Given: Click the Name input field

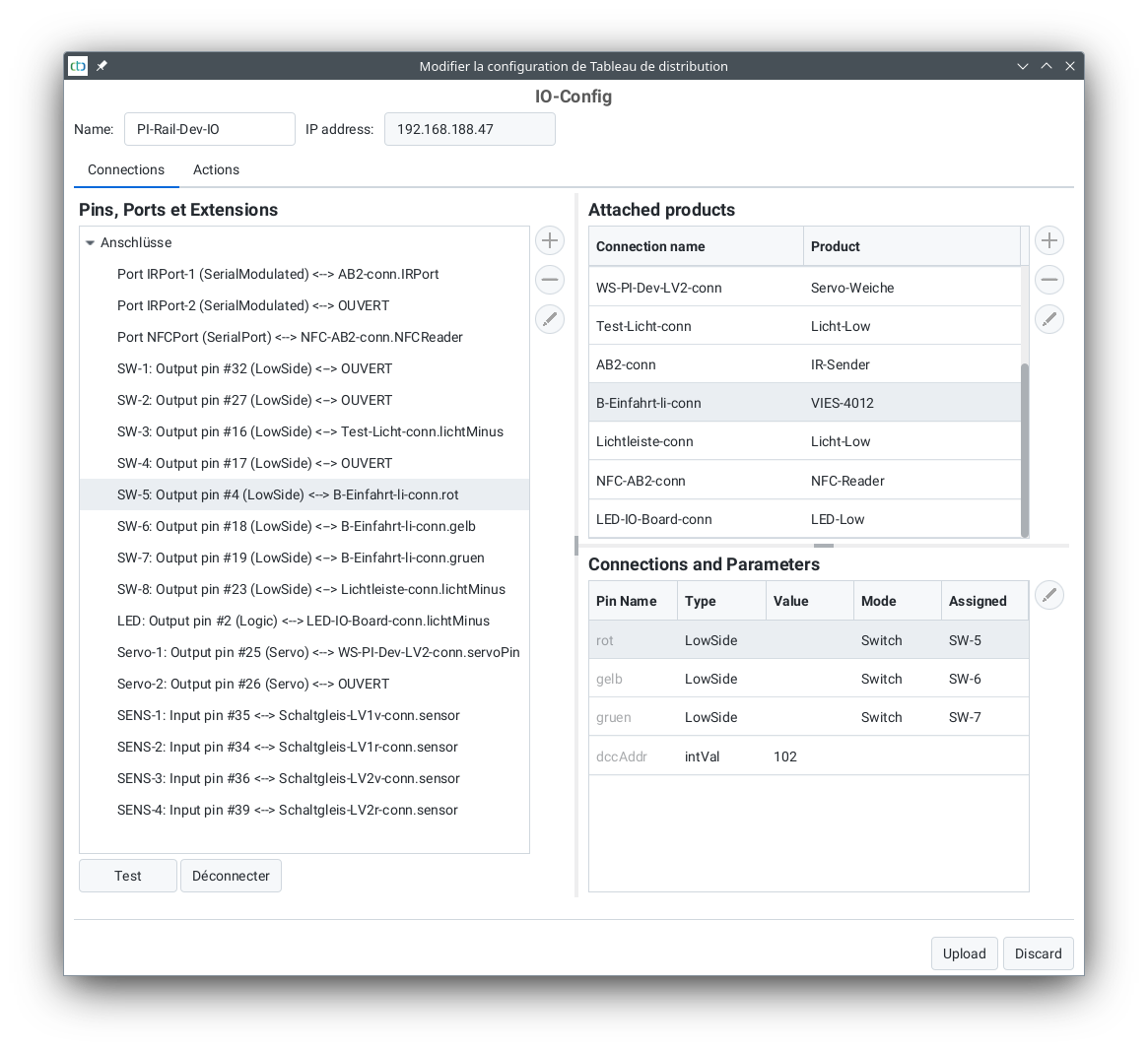Looking at the screenshot, I should [x=209, y=129].
